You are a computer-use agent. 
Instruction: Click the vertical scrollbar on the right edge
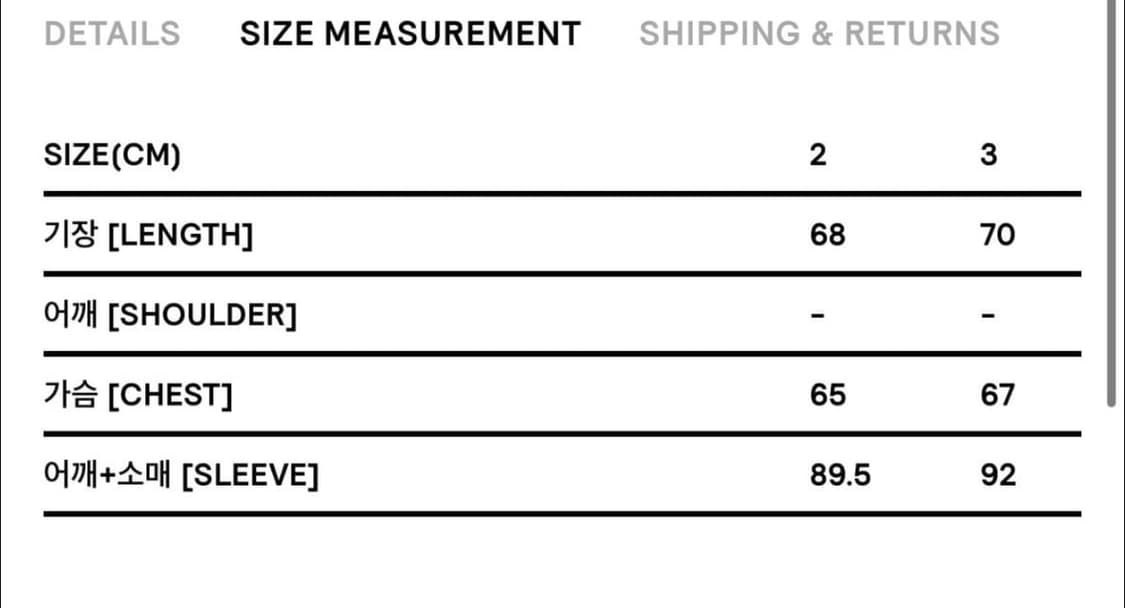(x=1111, y=200)
